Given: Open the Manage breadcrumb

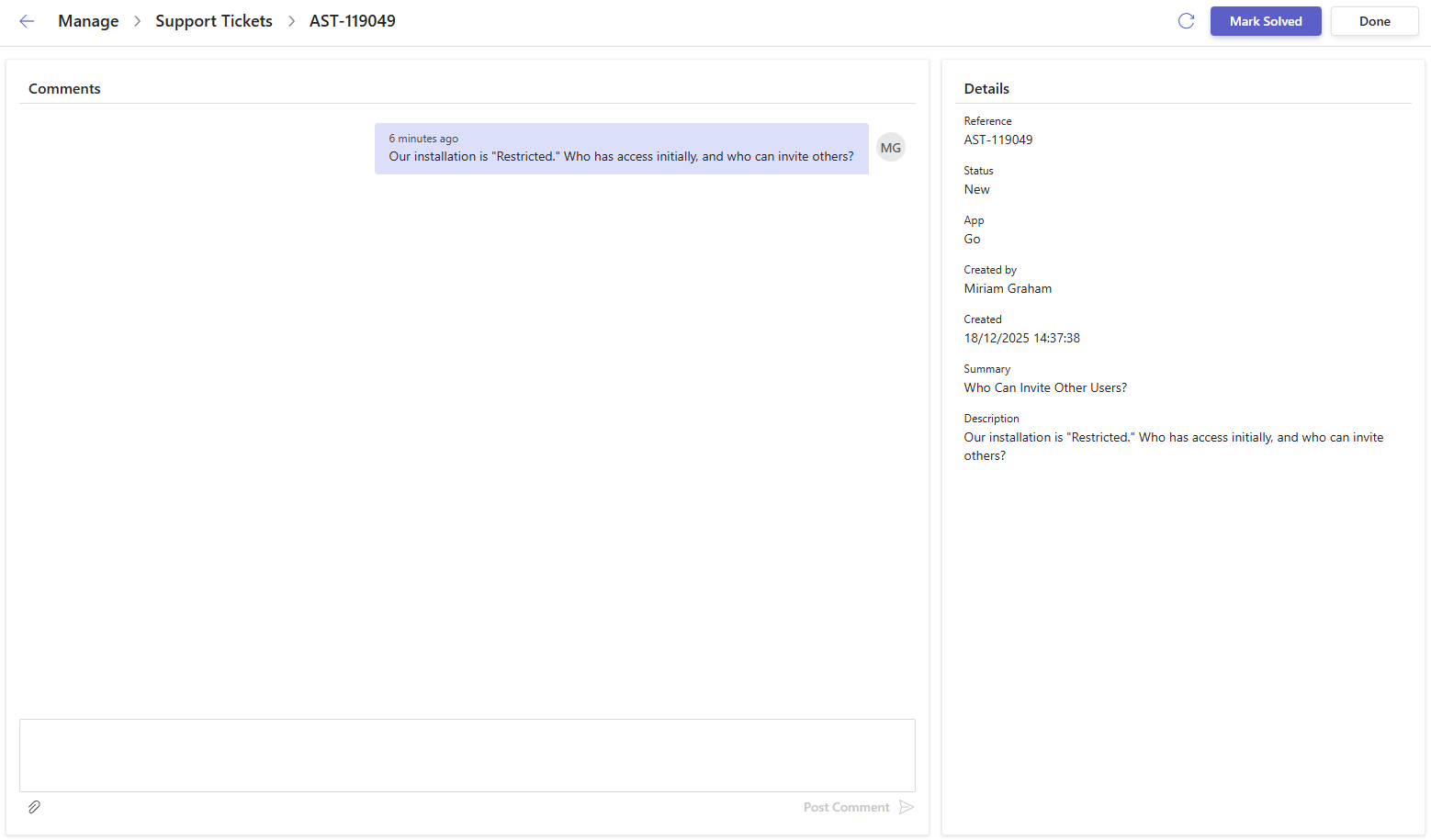Looking at the screenshot, I should (88, 21).
